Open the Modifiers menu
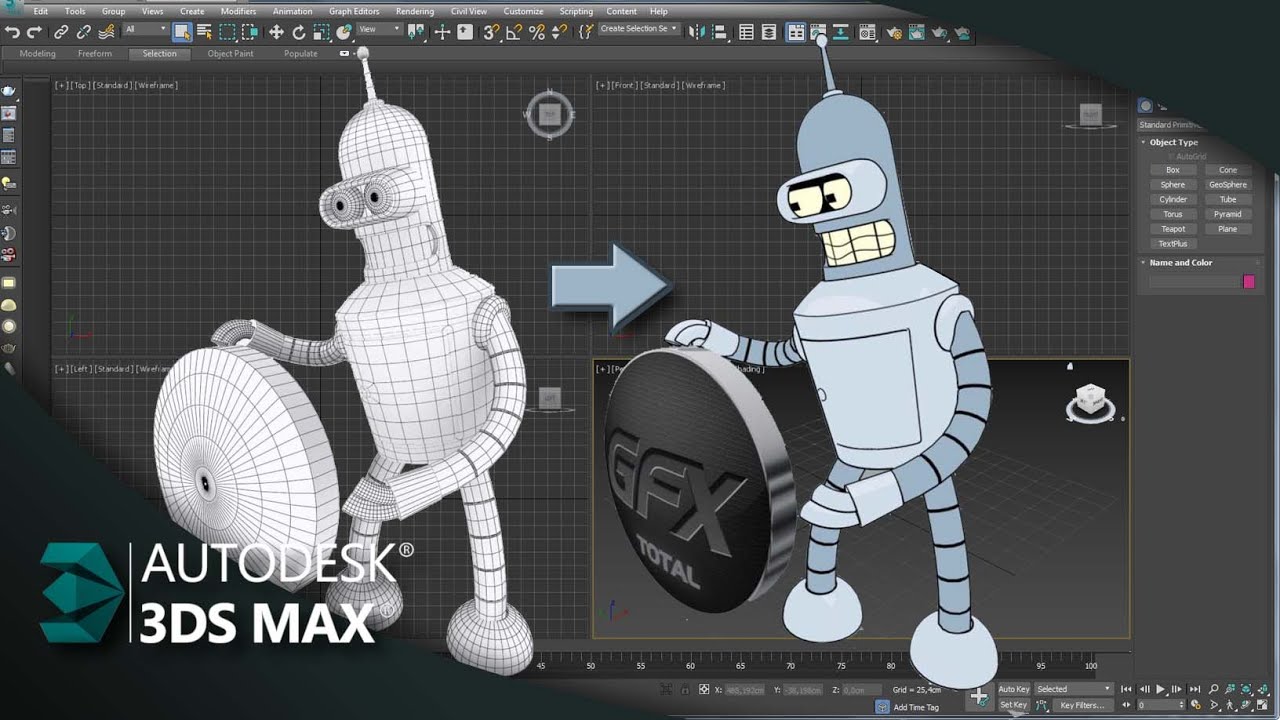Screen dimensions: 1280x720 238,11
